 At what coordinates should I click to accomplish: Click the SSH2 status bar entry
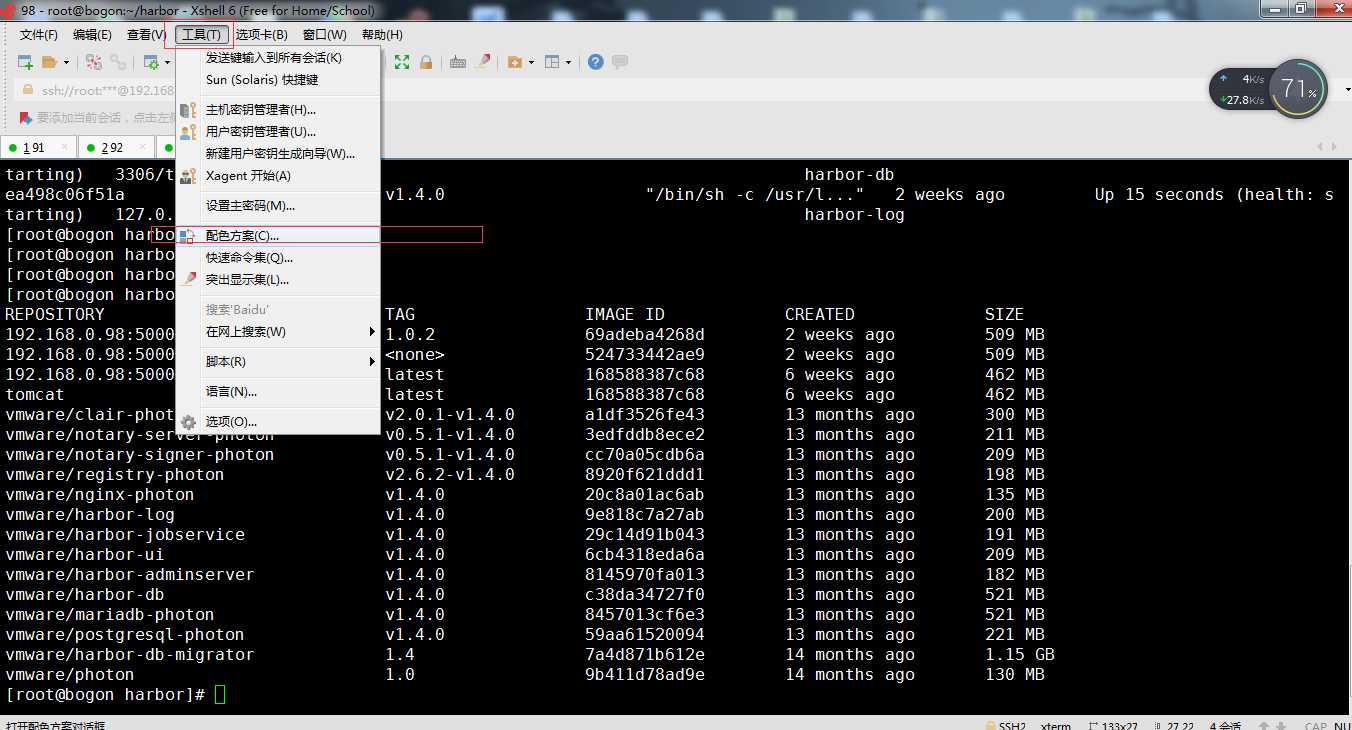[1005, 724]
